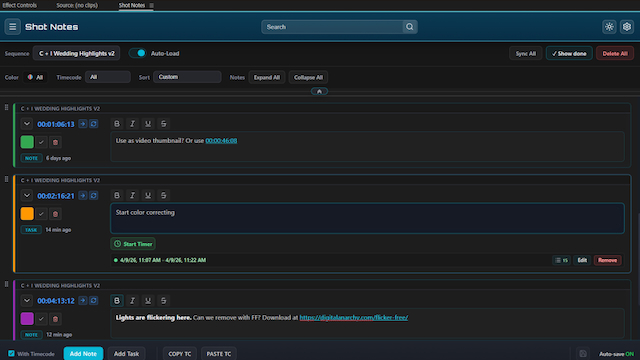Apply bold in 00:02:16:21 task
The width and height of the screenshot is (640, 360).
[117, 196]
